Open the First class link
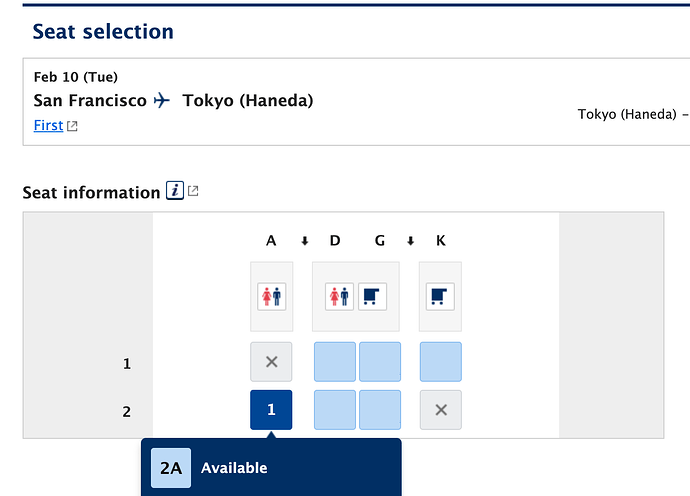The height and width of the screenshot is (496, 690). pos(48,125)
